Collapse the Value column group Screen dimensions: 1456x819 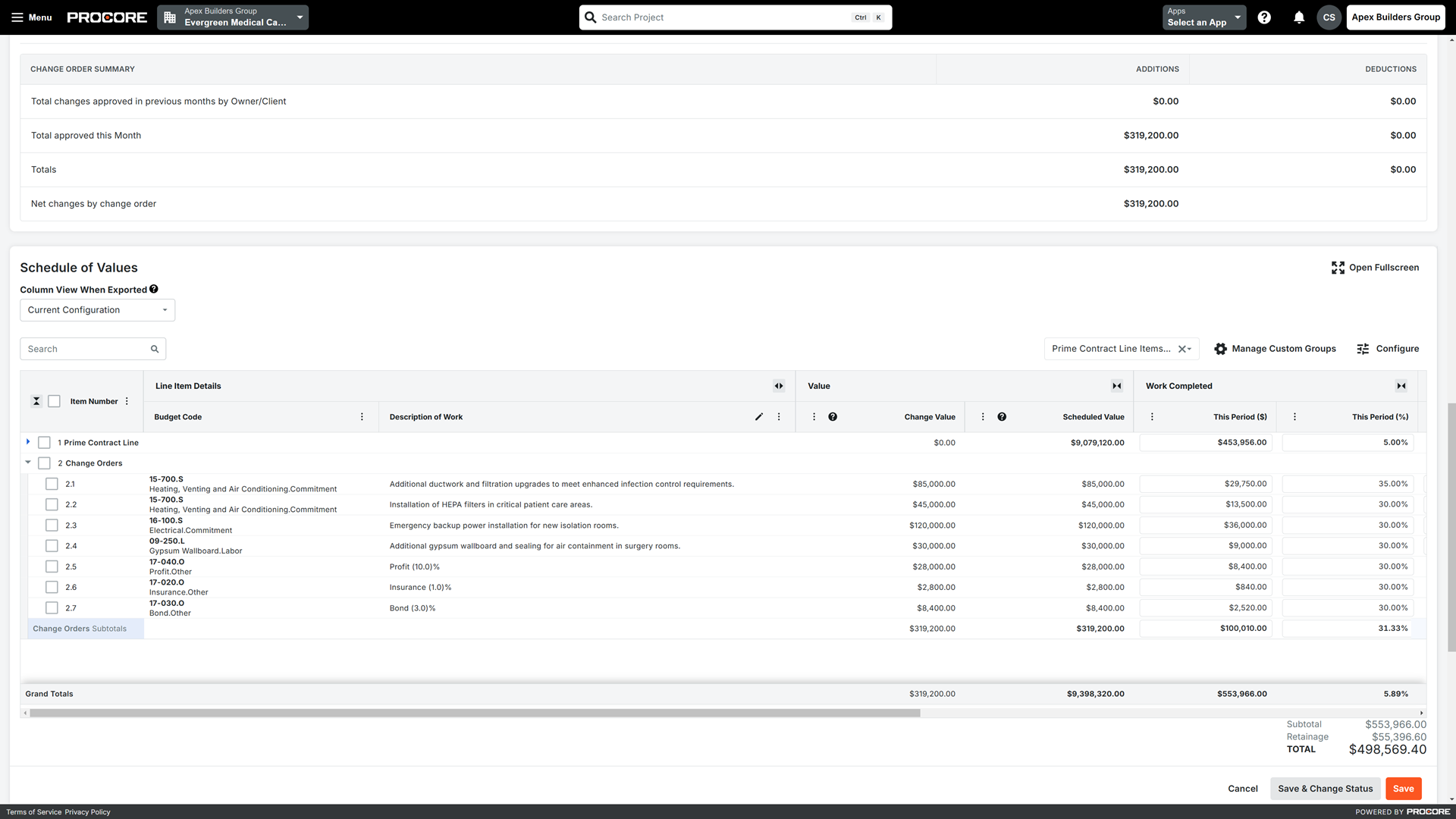(x=1117, y=386)
